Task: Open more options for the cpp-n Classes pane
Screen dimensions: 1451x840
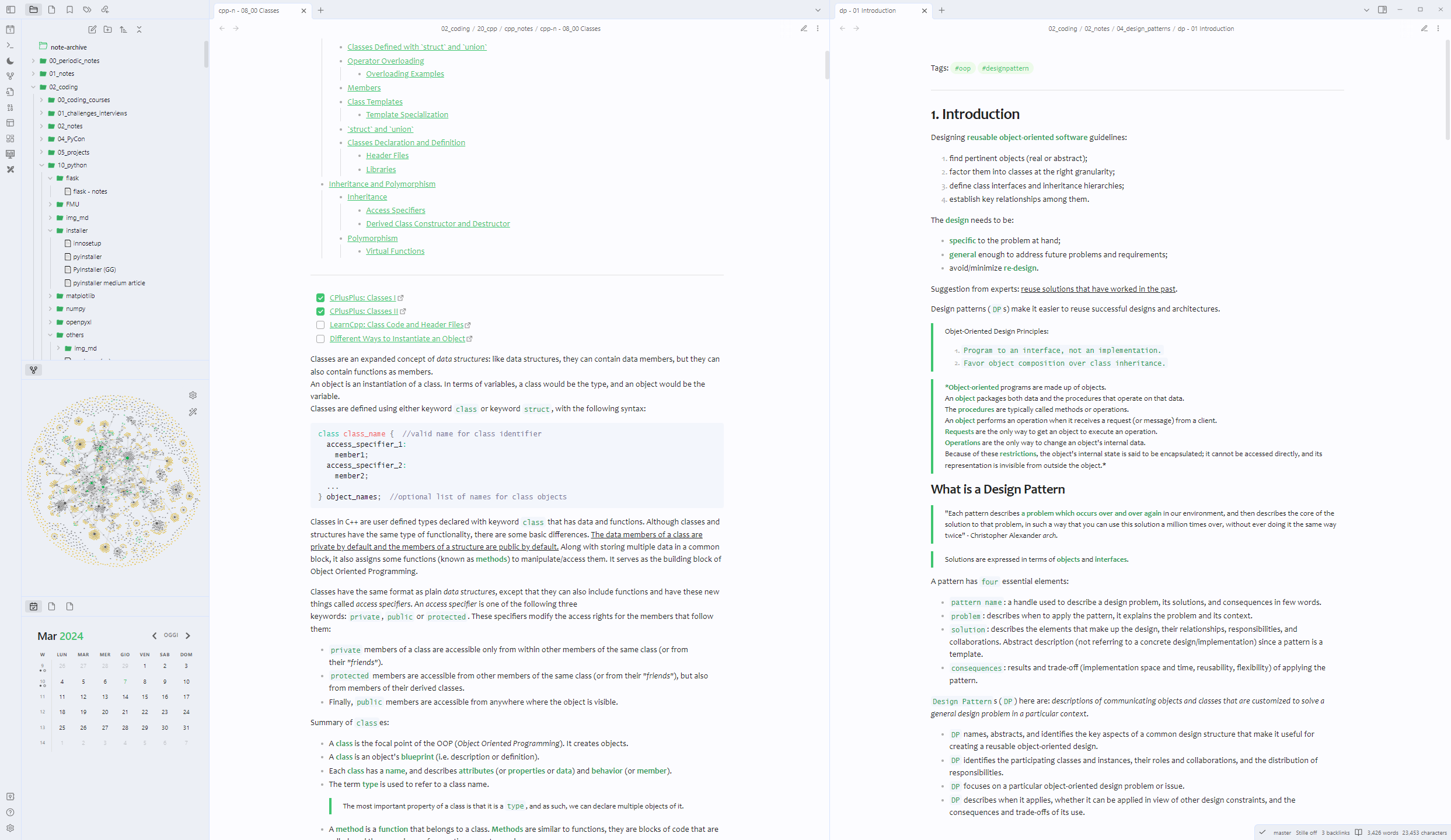Action: point(818,29)
